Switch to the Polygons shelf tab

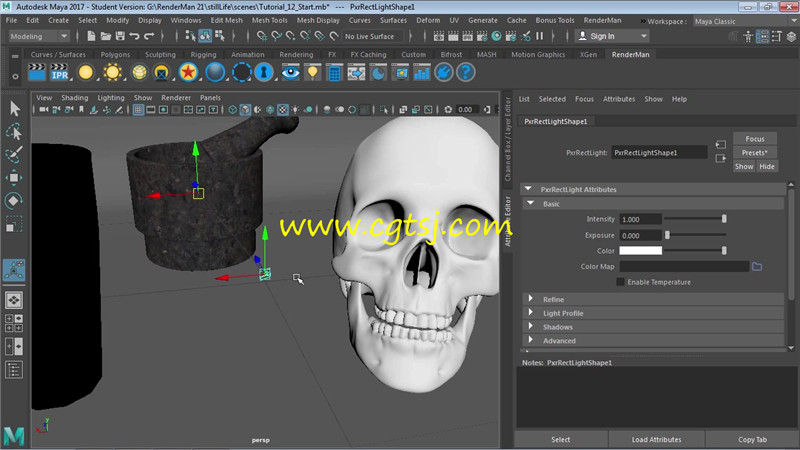[115, 55]
